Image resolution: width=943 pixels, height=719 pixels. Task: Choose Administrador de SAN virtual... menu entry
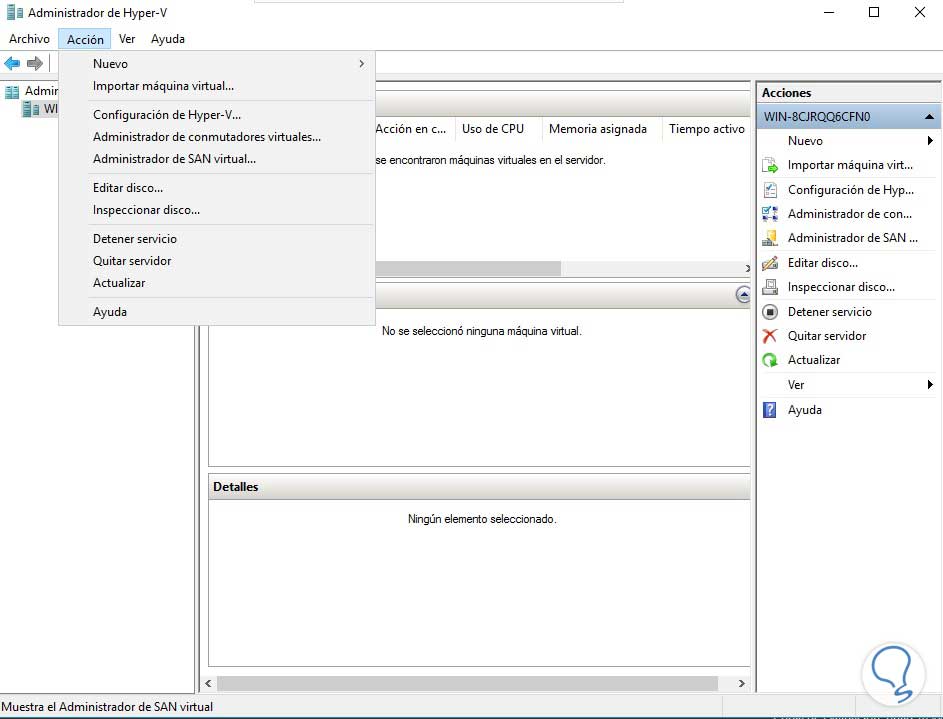click(x=217, y=159)
